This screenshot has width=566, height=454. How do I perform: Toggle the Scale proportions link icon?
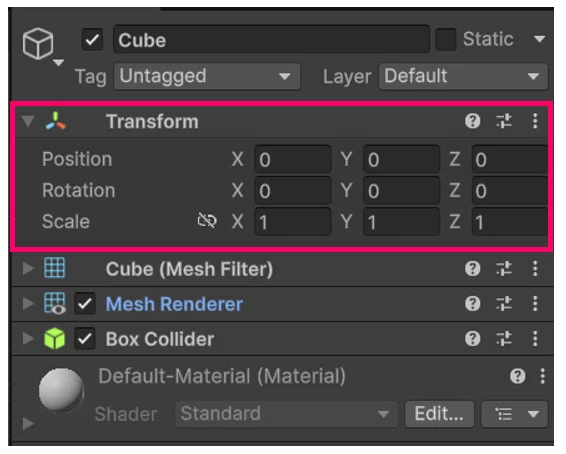207,221
